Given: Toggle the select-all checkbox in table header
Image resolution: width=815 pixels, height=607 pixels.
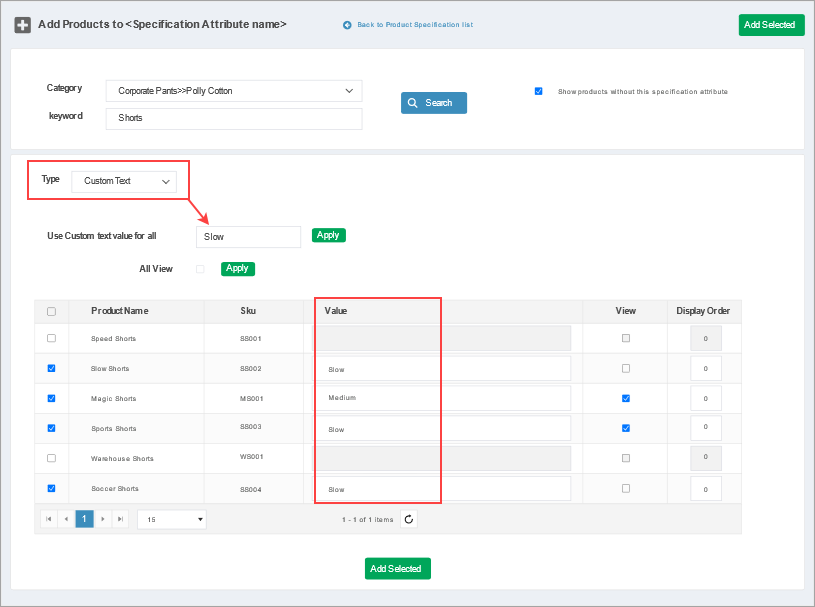Looking at the screenshot, I should [51, 311].
